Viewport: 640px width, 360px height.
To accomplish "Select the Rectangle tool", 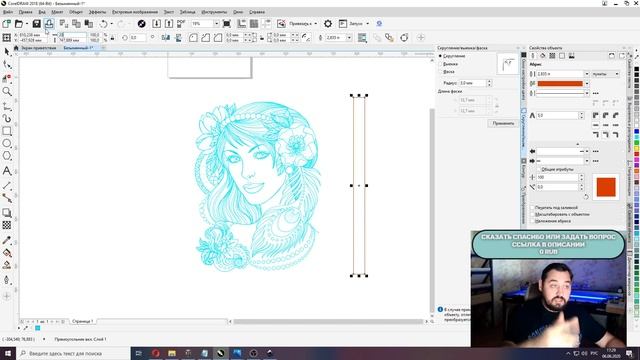I will [x=7, y=131].
